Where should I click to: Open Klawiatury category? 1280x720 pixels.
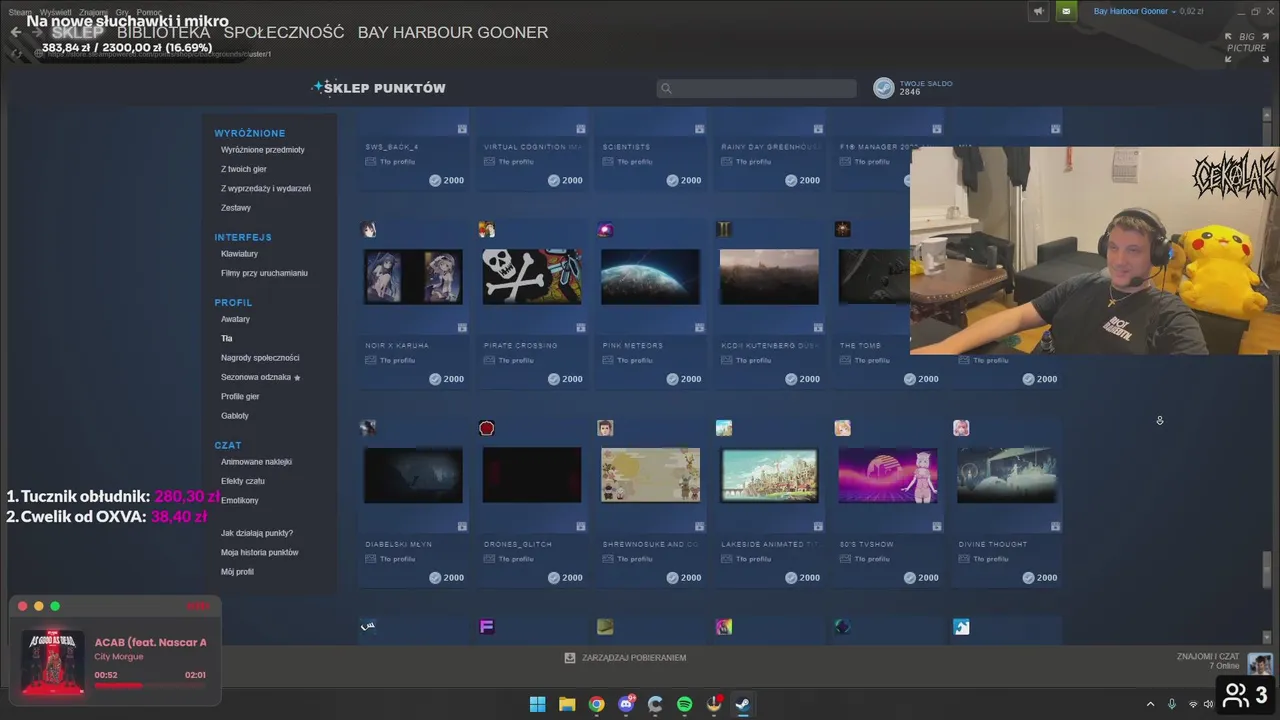click(x=240, y=254)
